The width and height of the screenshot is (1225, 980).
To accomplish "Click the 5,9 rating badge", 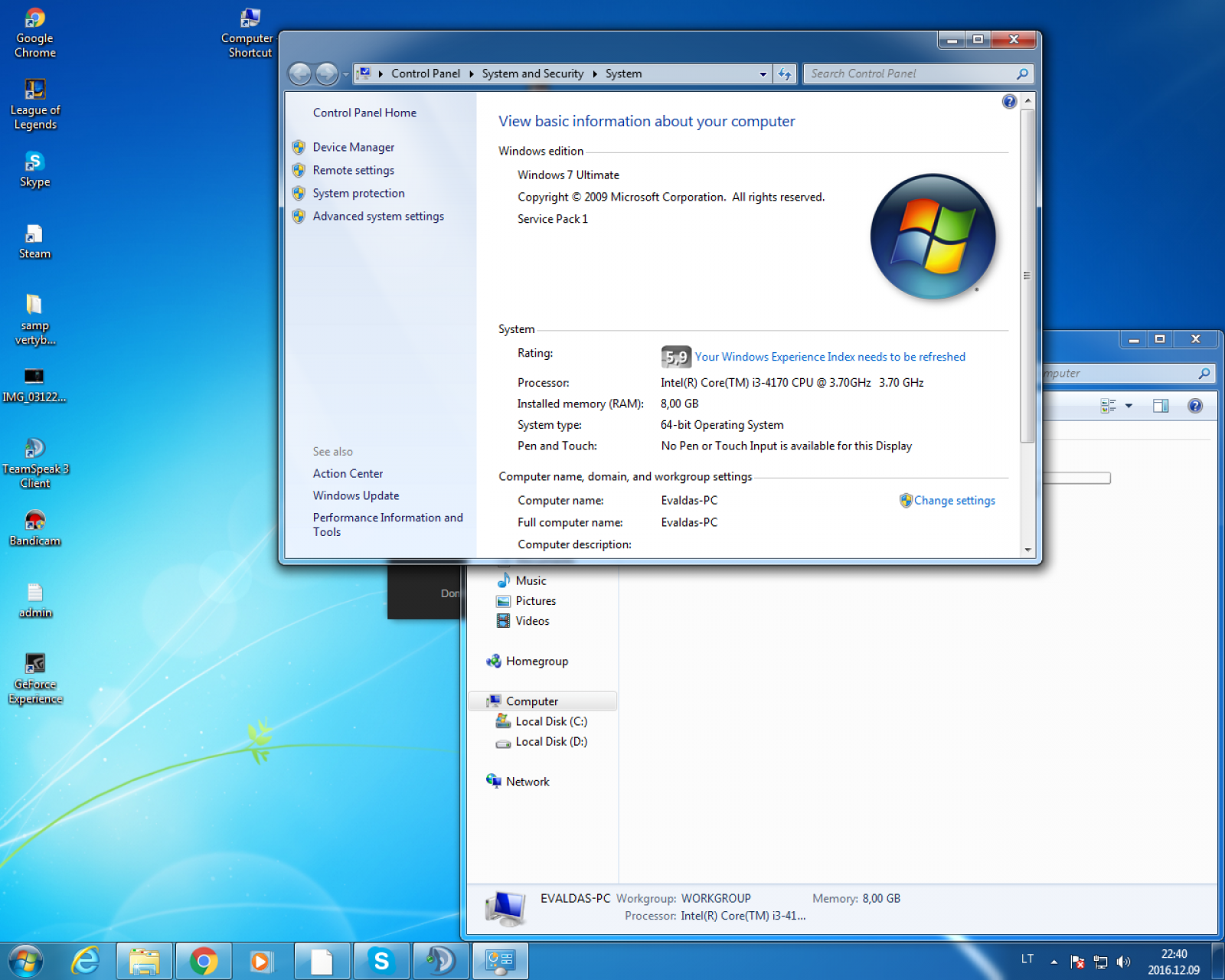I will click(x=676, y=357).
